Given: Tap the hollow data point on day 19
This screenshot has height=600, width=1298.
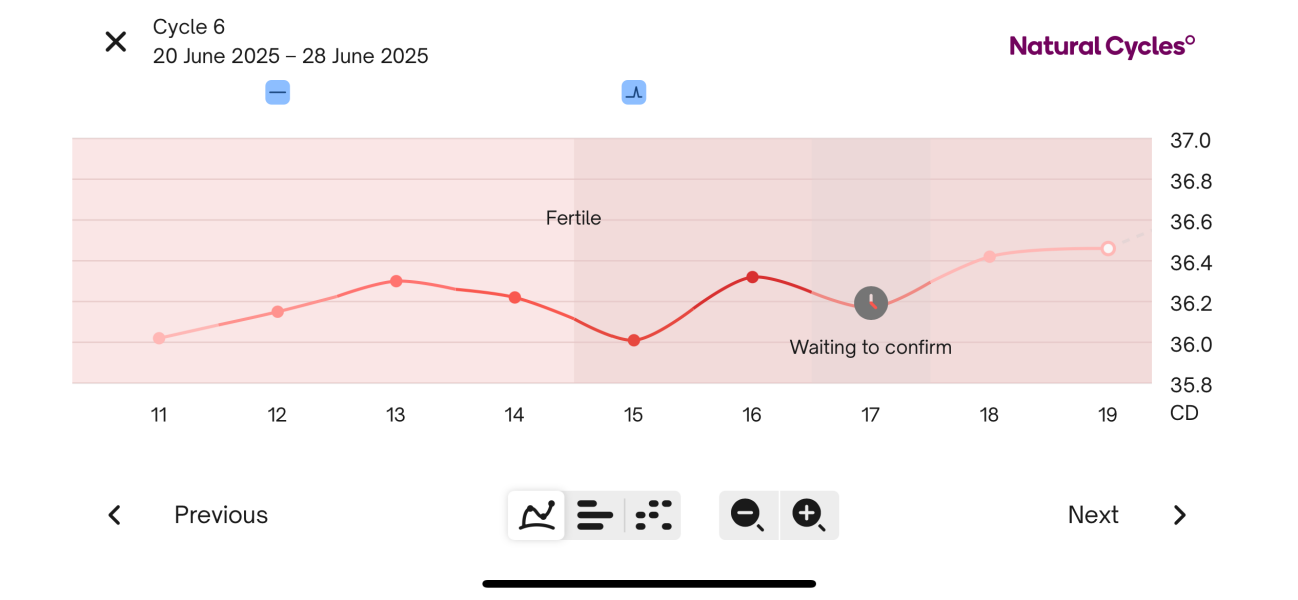Looking at the screenshot, I should tap(1108, 248).
